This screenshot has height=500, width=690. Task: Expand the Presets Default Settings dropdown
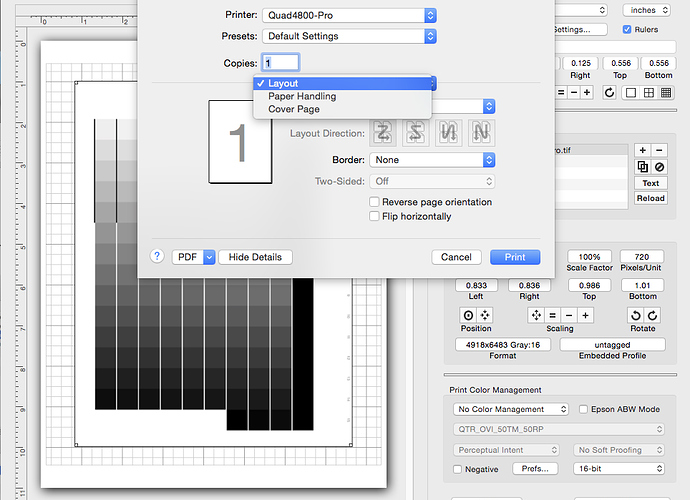tap(349, 36)
